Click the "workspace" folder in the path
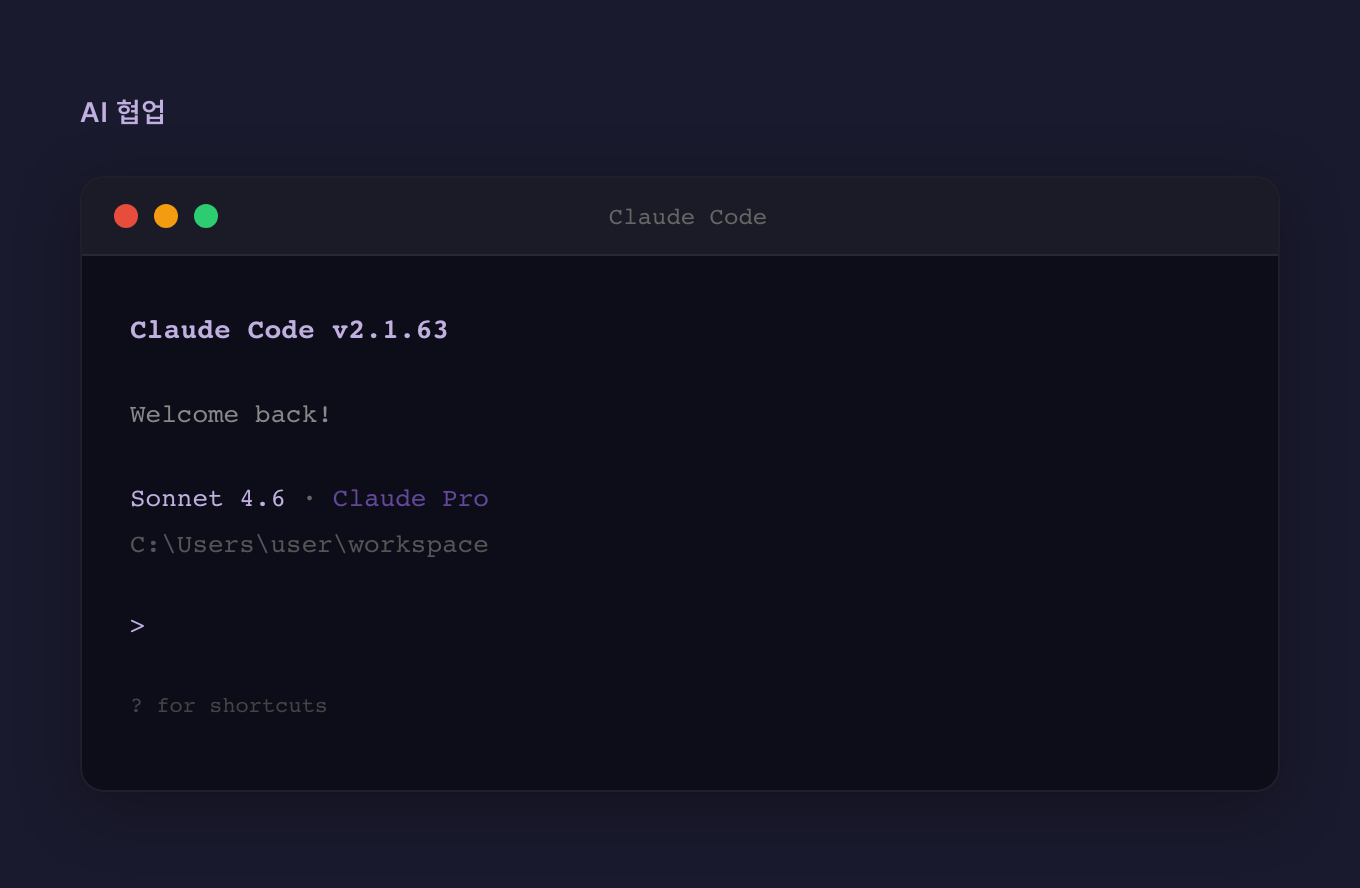 click(418, 545)
